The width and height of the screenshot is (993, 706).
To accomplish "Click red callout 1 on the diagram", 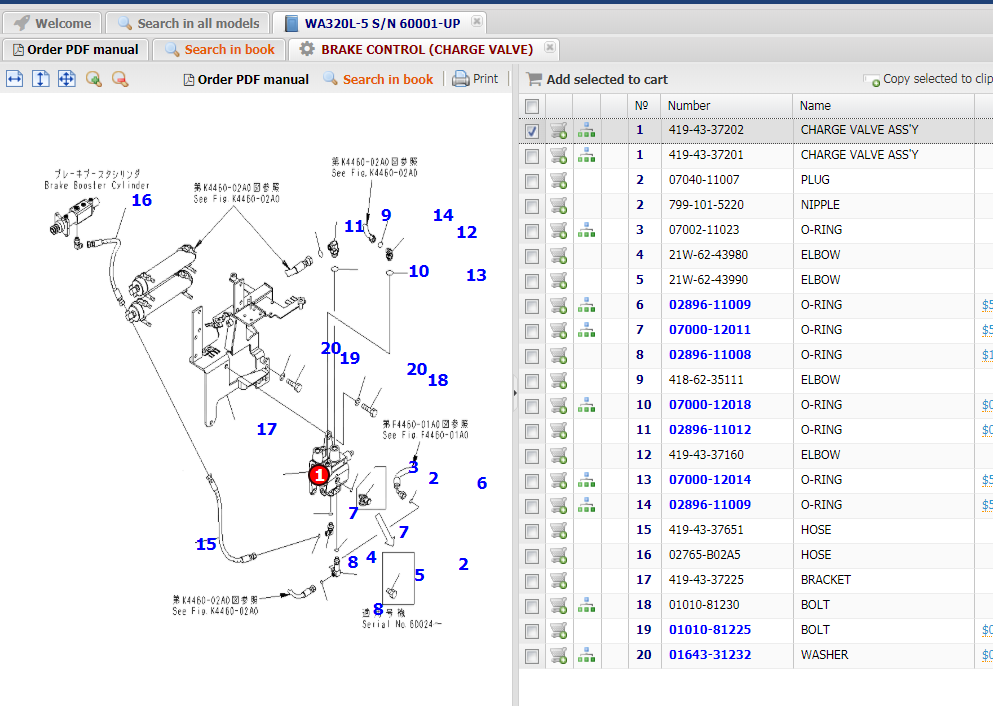I will coord(319,475).
